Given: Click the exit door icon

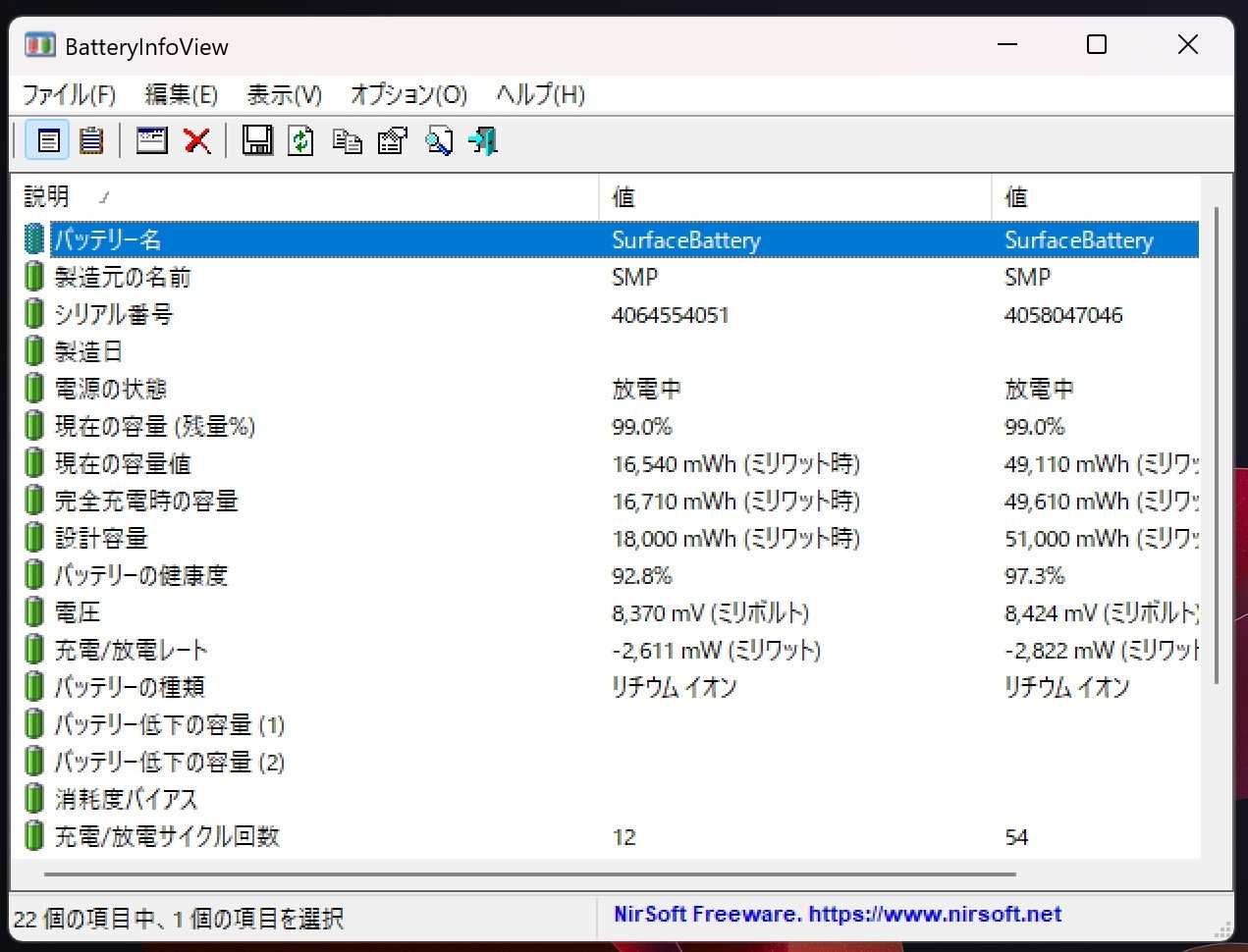Looking at the screenshot, I should 483,141.
